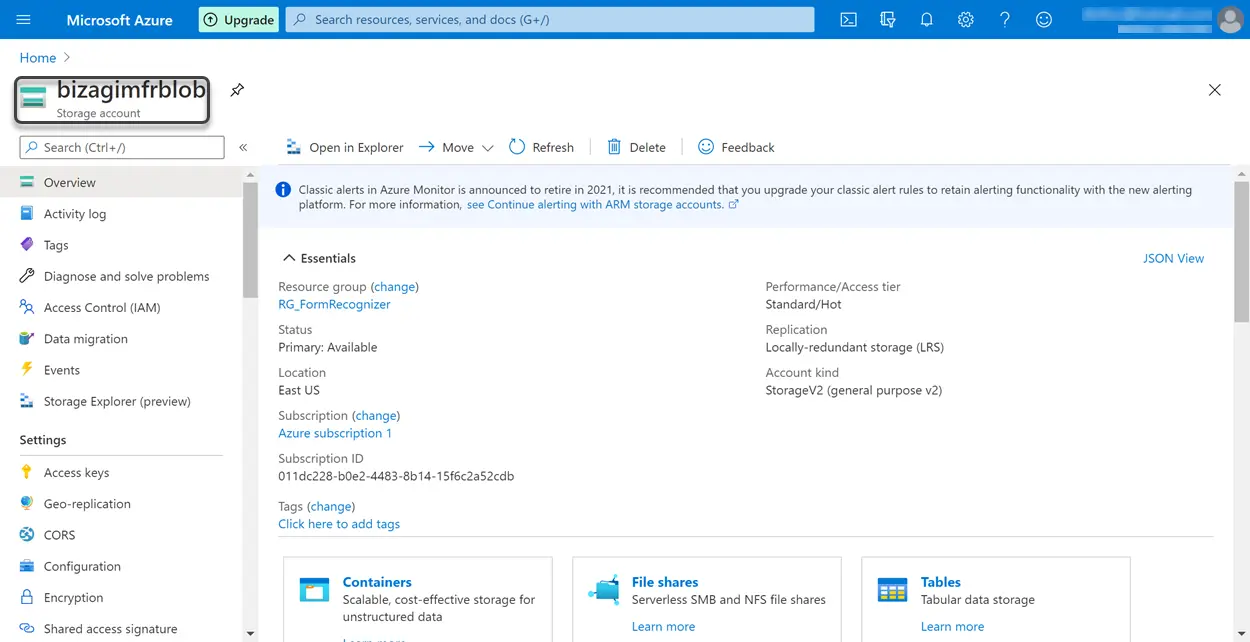Click the Encryption lock icon
This screenshot has height=642, width=1250.
tap(27, 598)
